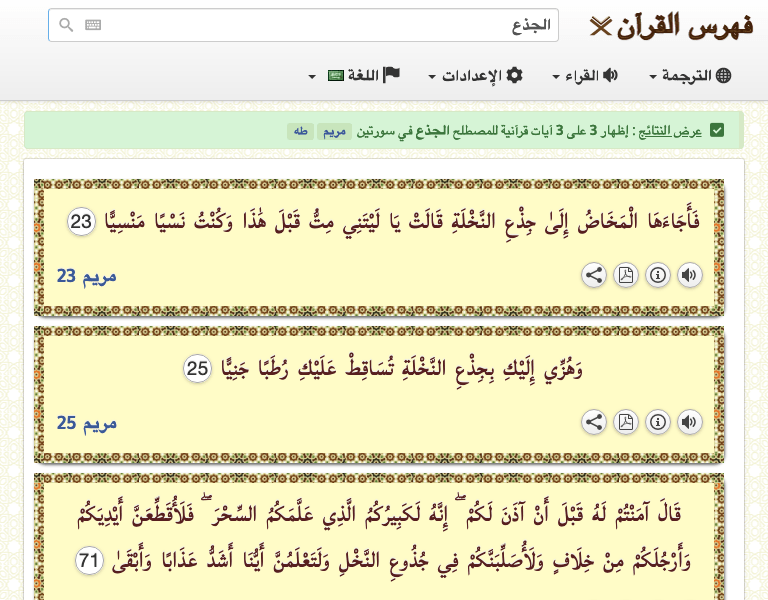Image resolution: width=768 pixels, height=600 pixels.
Task: Toggle the results display checkbox
Action: 717,130
